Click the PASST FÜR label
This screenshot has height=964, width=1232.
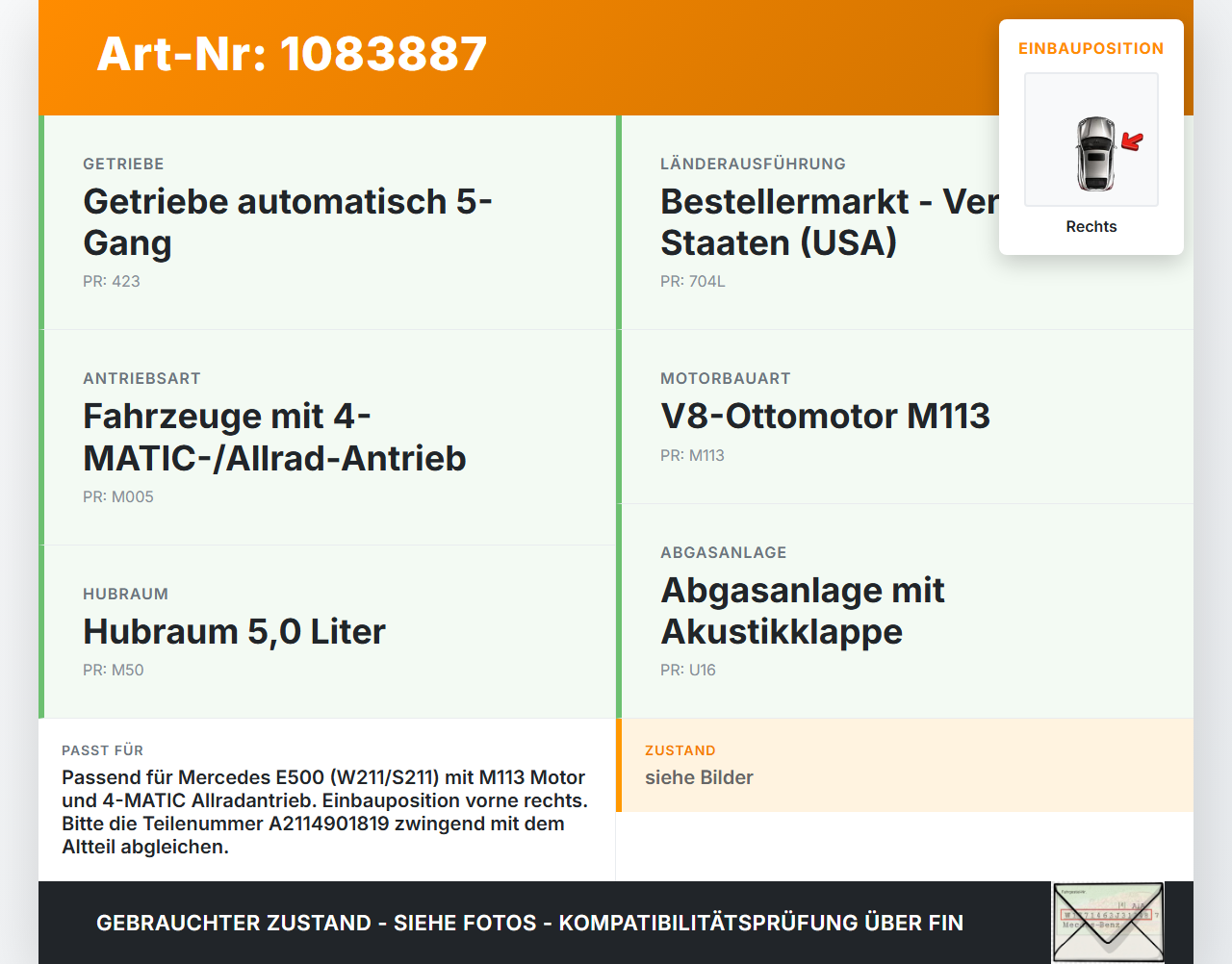[x=102, y=750]
